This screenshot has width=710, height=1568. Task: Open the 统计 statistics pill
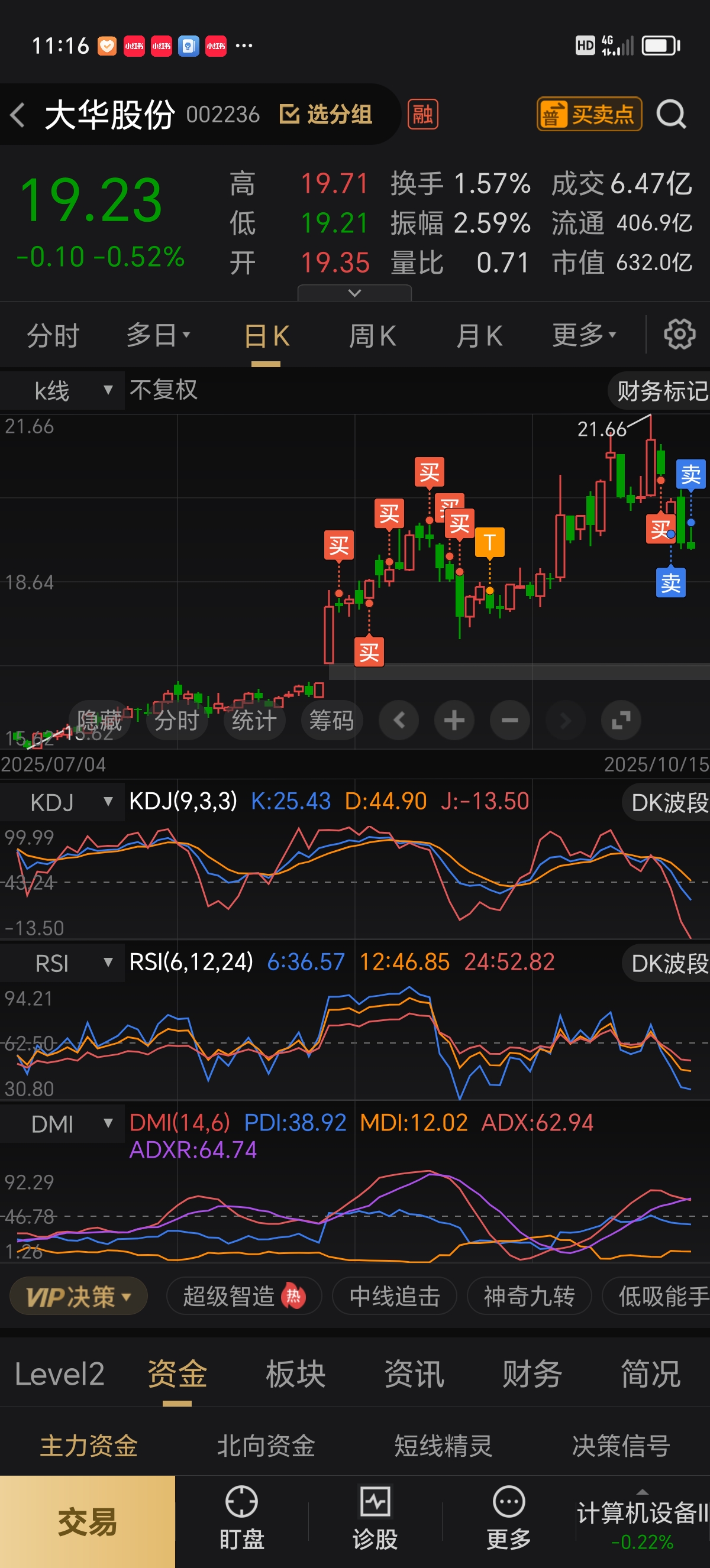coord(254,720)
